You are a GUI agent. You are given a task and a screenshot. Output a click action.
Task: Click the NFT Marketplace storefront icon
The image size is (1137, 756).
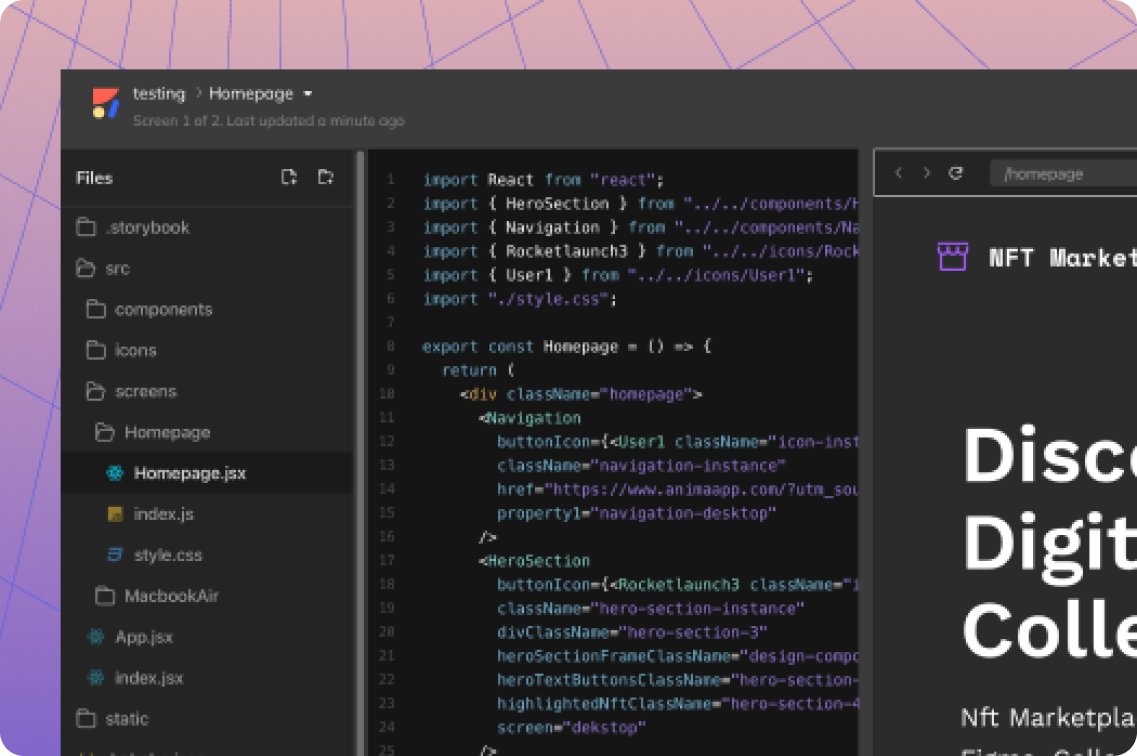click(x=952, y=257)
